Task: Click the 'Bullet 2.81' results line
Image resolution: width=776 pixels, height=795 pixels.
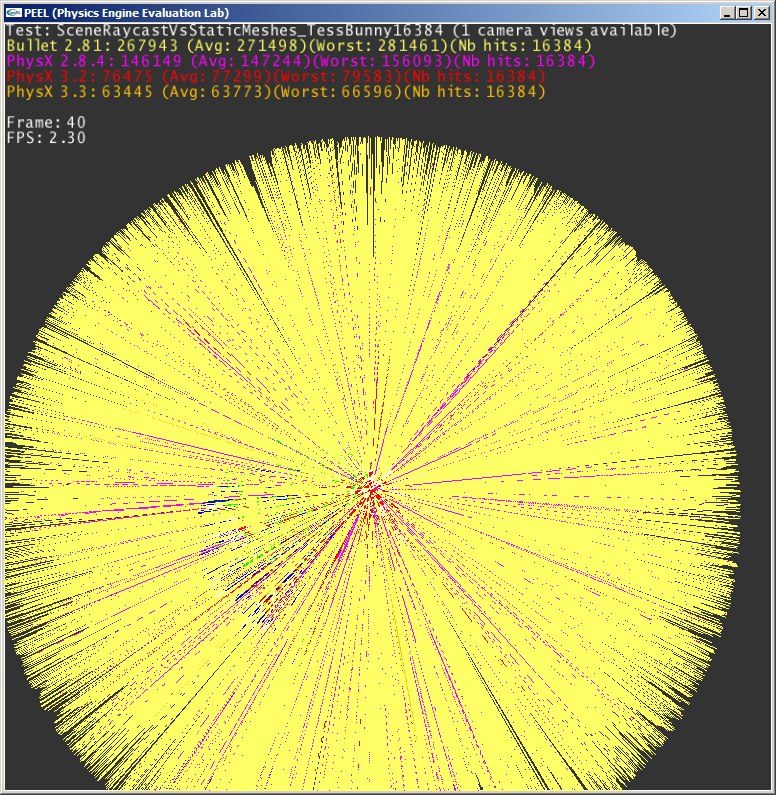Action: [x=299, y=46]
